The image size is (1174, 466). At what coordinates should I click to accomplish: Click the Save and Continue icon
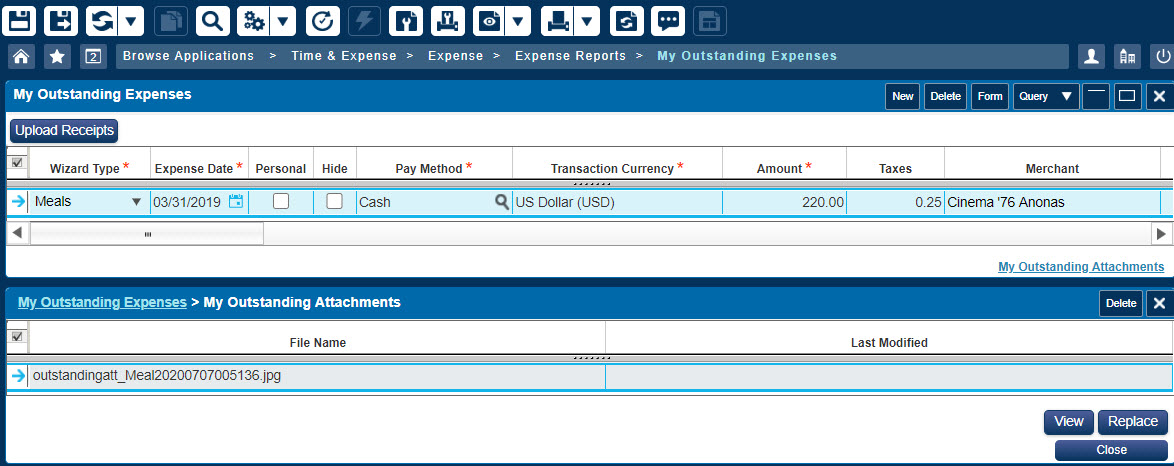click(62, 20)
